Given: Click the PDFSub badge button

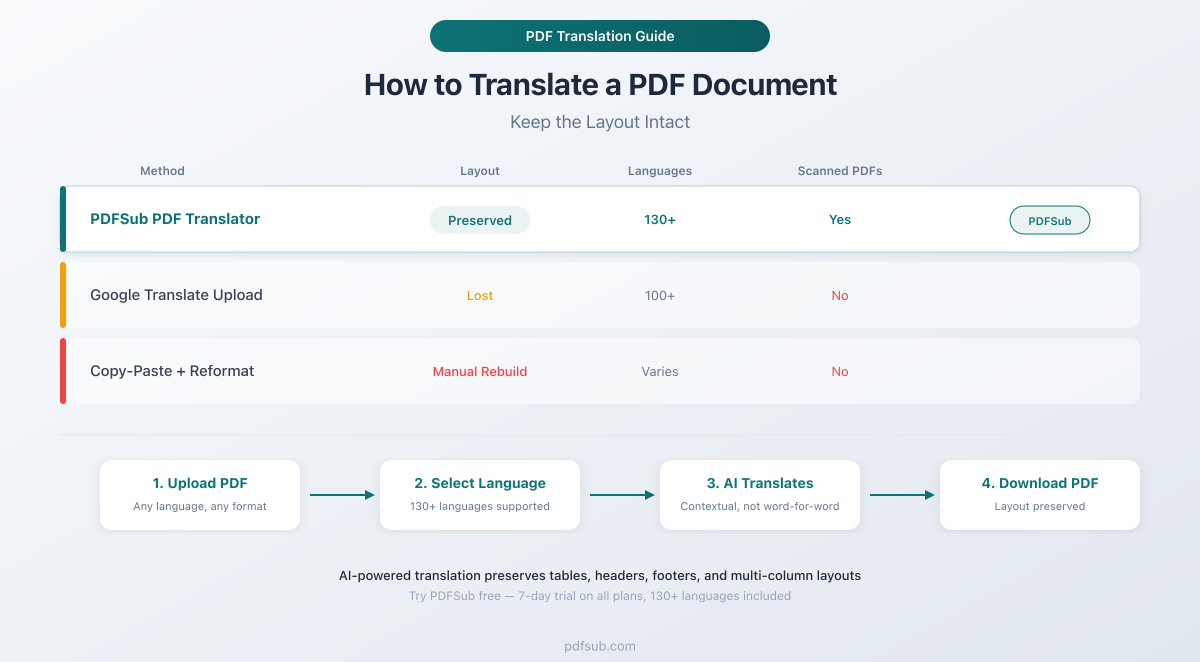Looking at the screenshot, I should [1049, 221].
